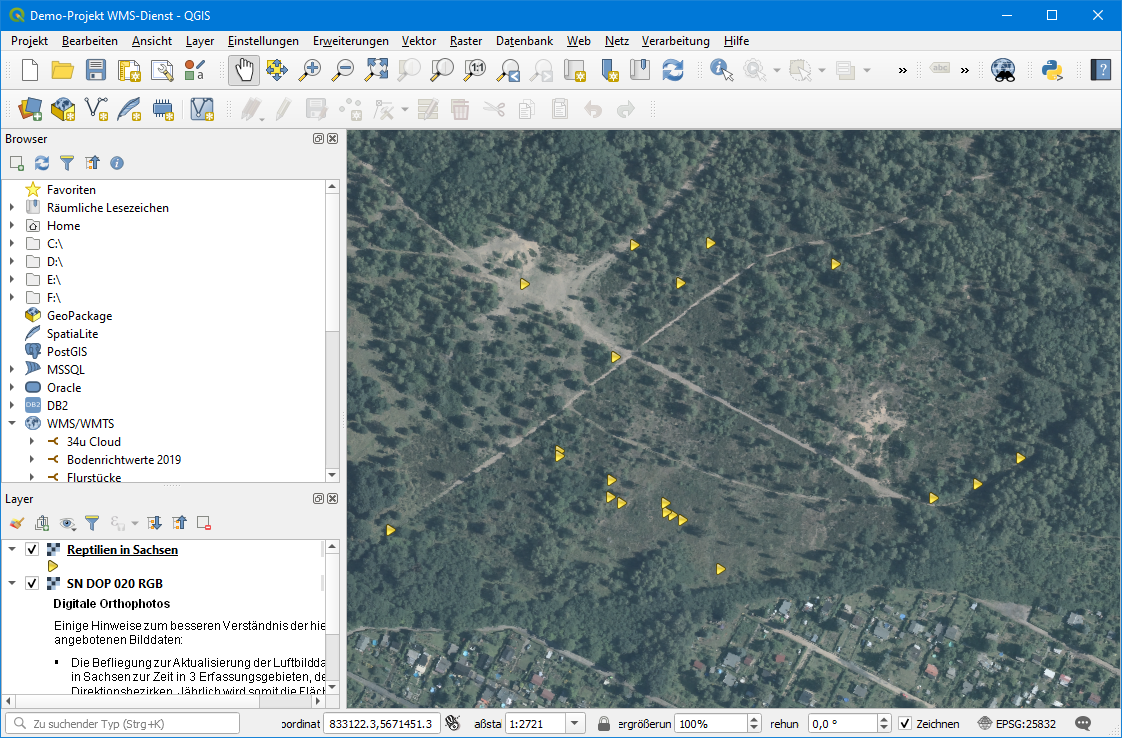
Task: Open the Python console
Action: tap(1051, 70)
